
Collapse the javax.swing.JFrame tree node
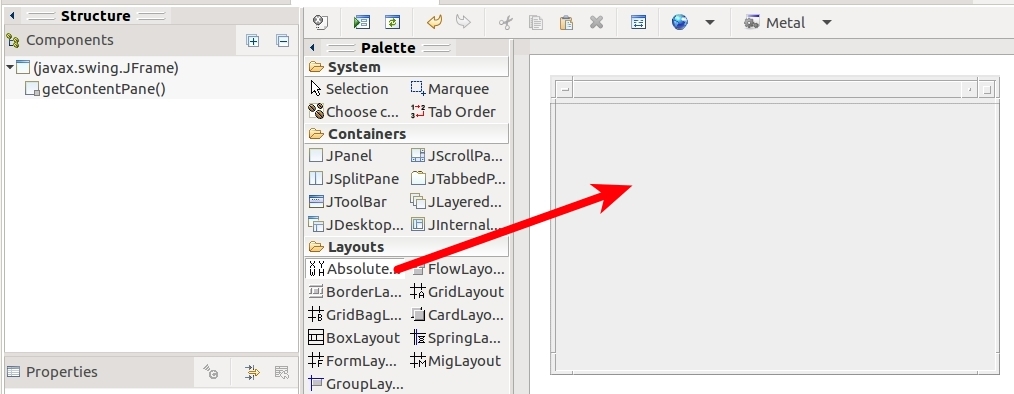[10, 67]
